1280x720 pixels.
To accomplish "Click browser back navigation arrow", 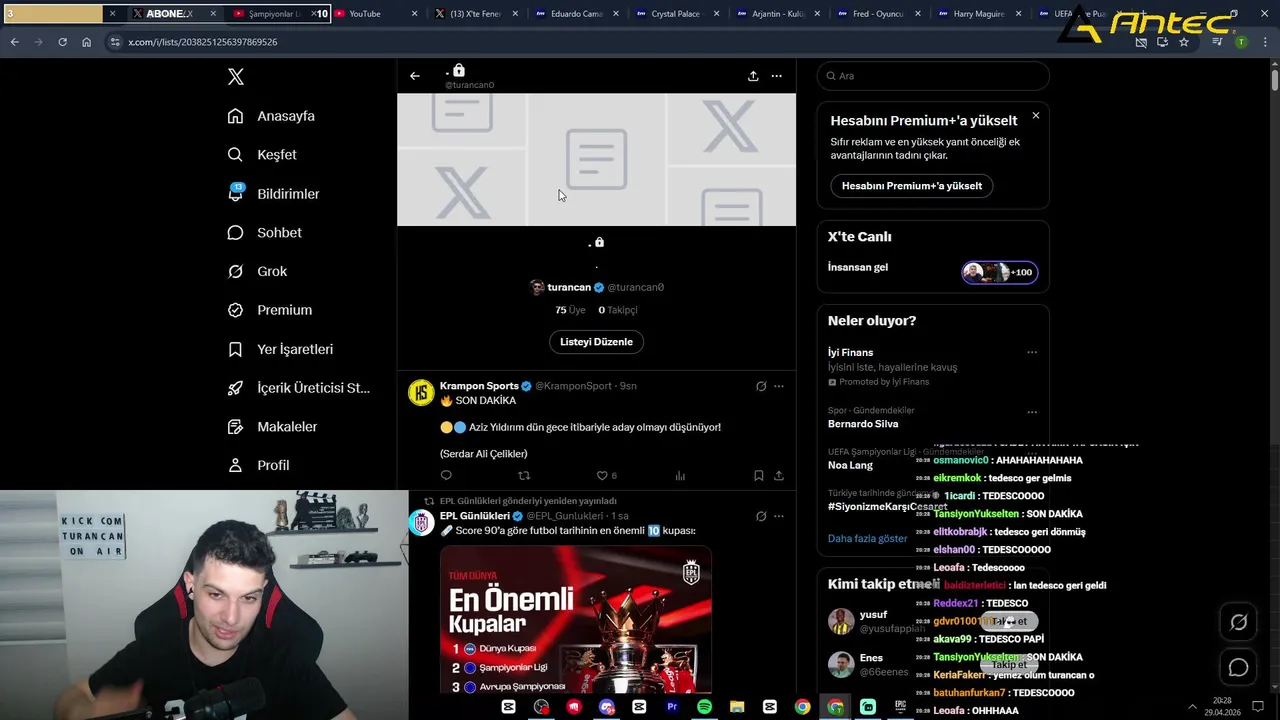I will (x=14, y=42).
